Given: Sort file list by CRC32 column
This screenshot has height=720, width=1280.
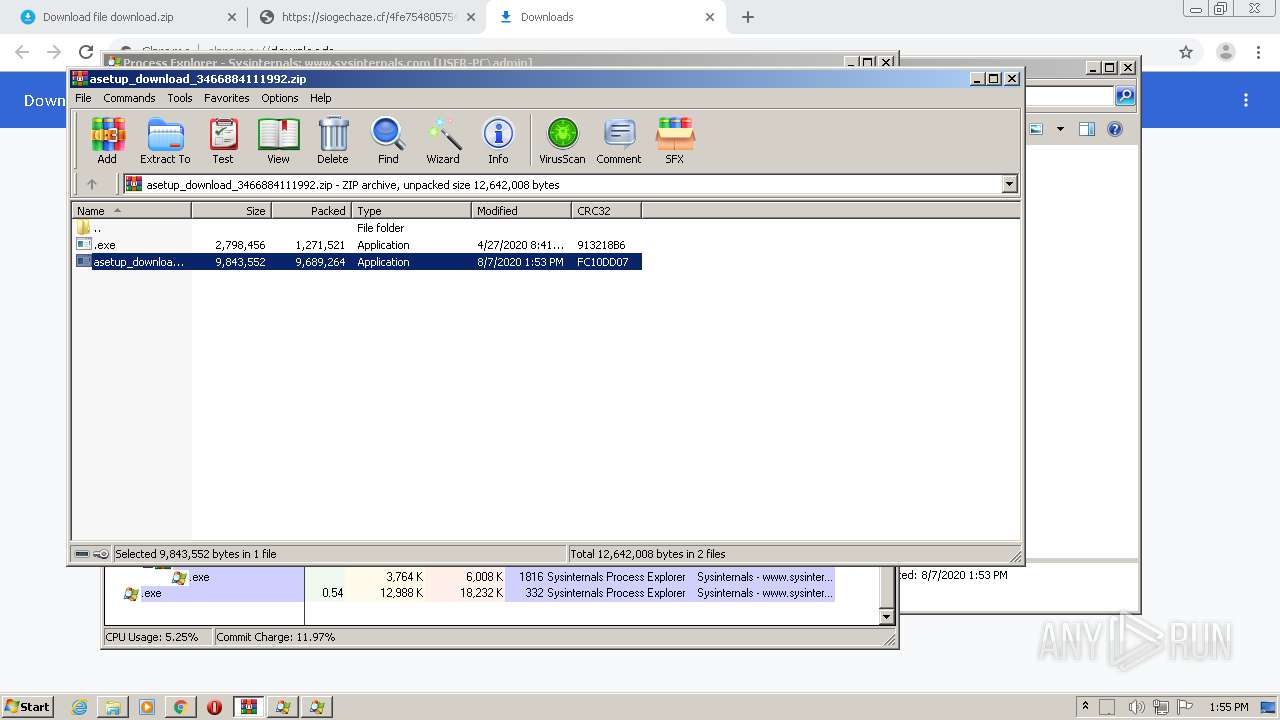Looking at the screenshot, I should click(606, 210).
